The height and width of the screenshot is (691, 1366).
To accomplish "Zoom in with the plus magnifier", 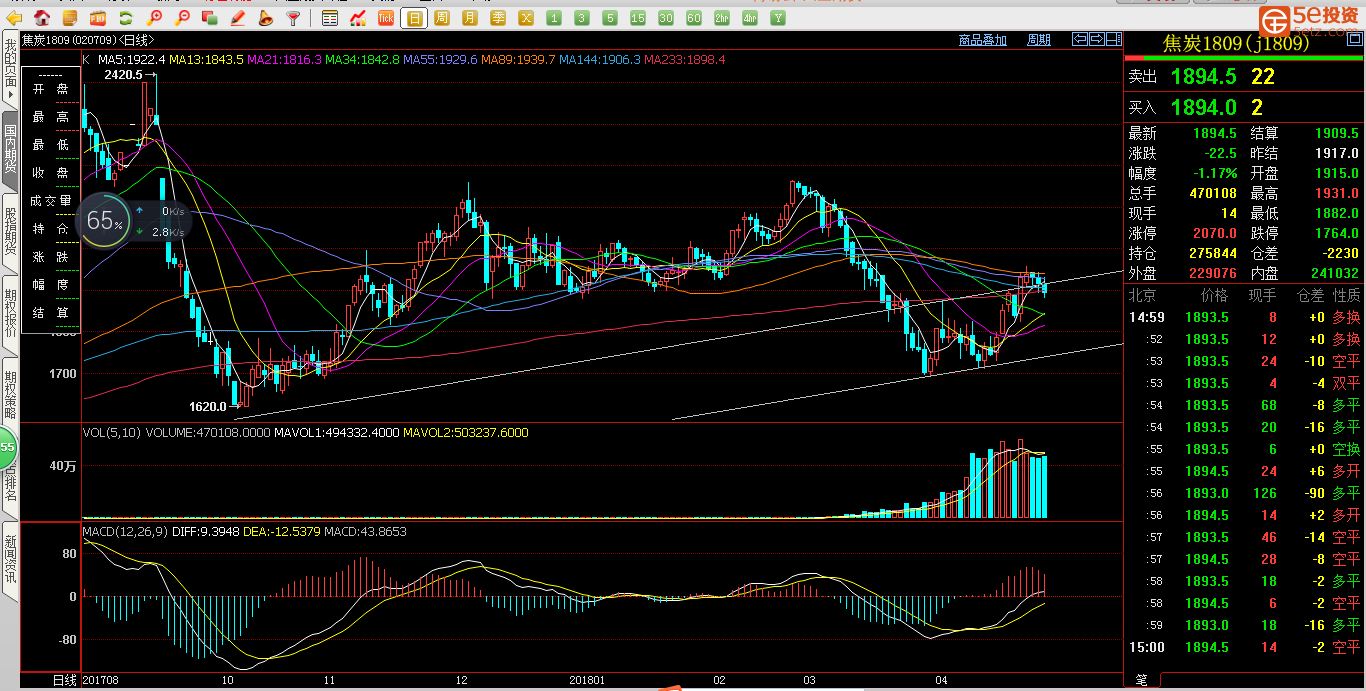I will 154,18.
